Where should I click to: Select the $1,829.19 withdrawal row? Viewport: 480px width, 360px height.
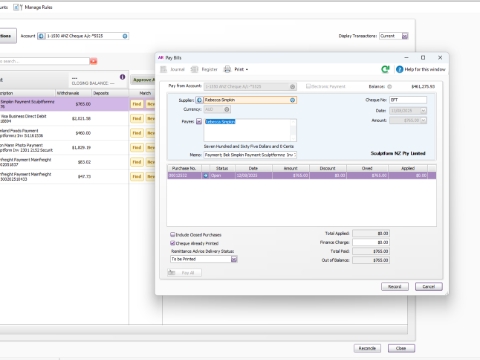pyautogui.click(x=64, y=148)
